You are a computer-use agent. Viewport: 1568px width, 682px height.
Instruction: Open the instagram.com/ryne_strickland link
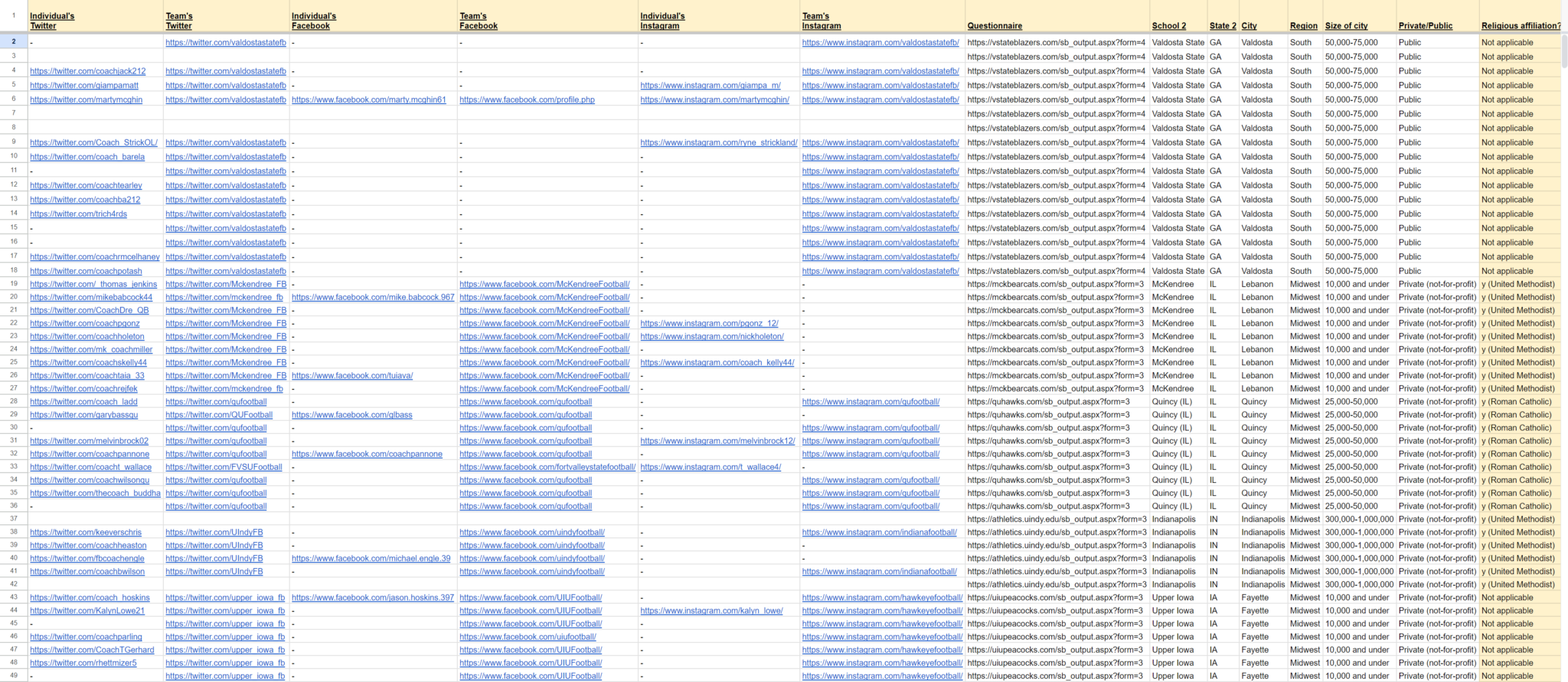click(x=719, y=142)
